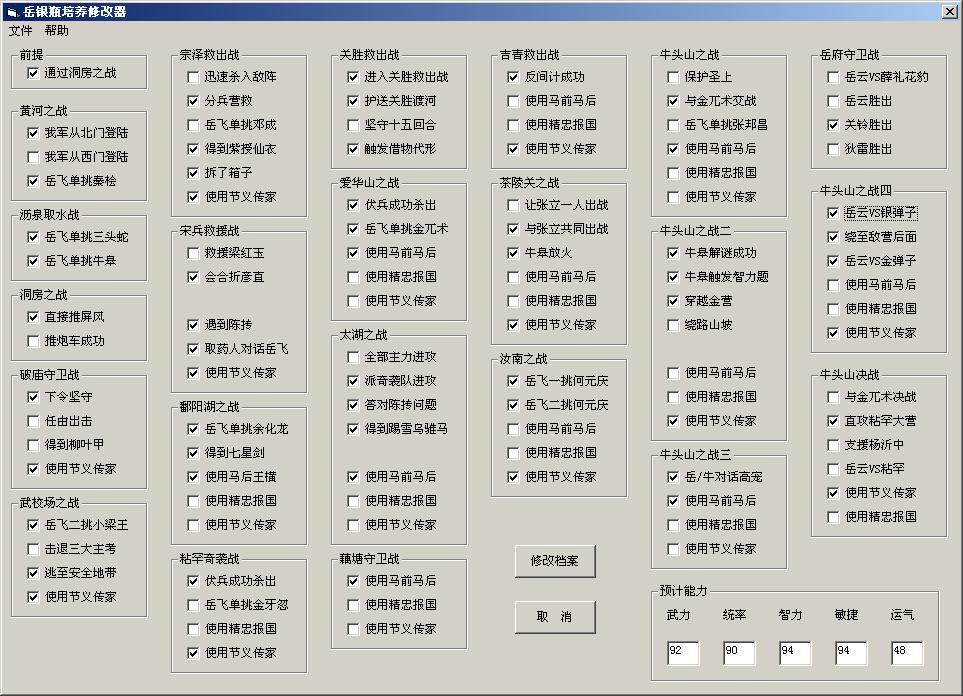Viewport: 963px width, 696px height.
Task: Toggle 派奇袭队进攻 checkbox
Action: tap(353, 381)
